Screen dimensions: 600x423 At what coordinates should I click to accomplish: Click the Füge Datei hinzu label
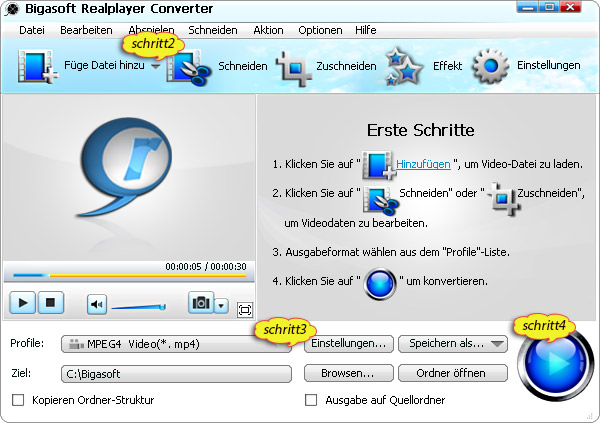(x=104, y=65)
